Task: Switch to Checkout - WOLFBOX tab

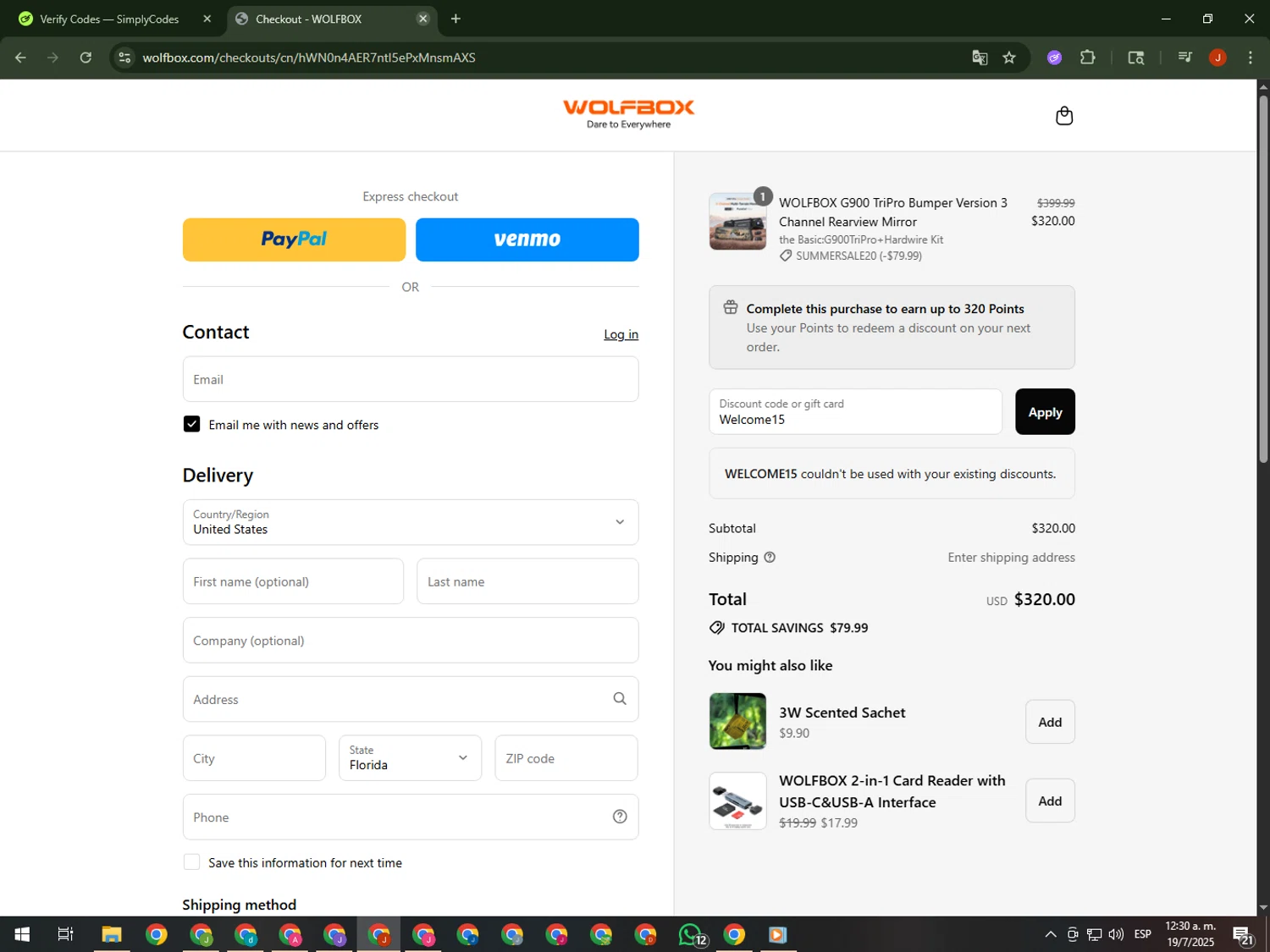Action: (x=332, y=19)
